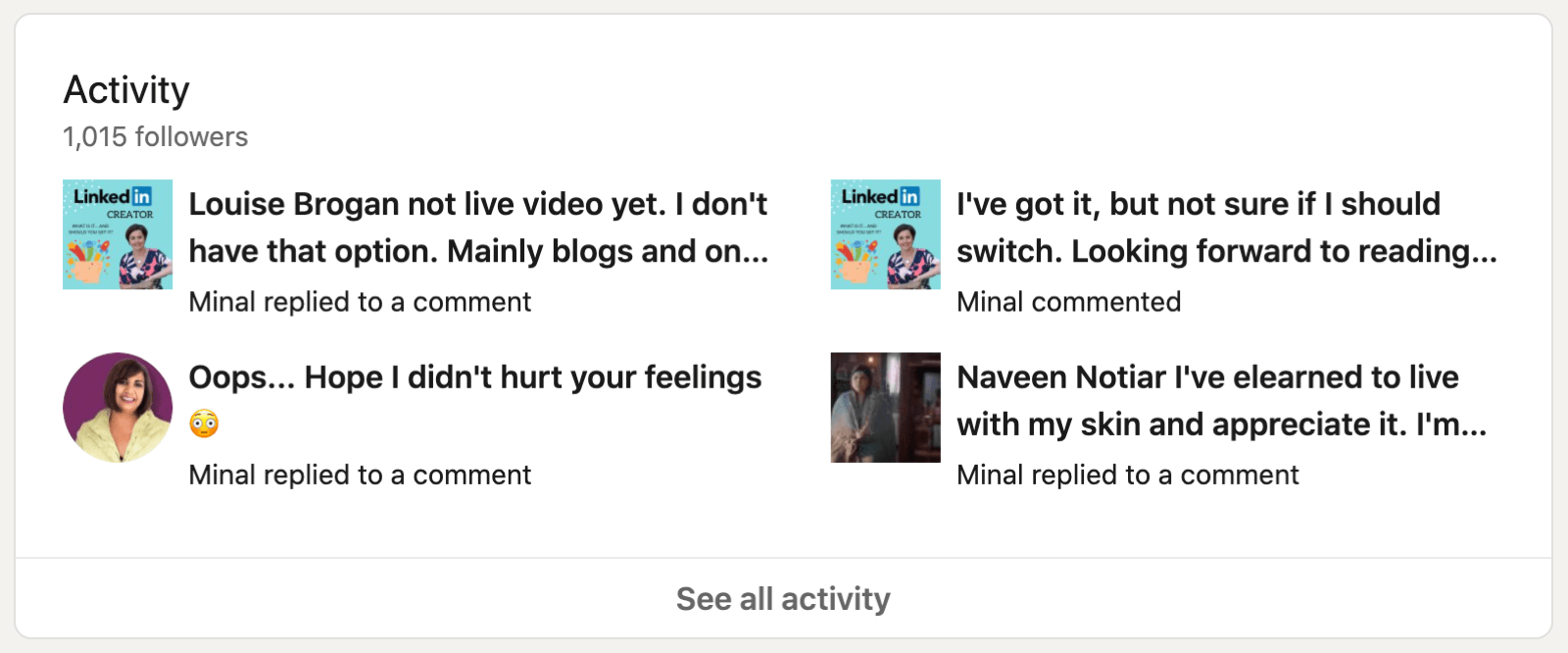Click 'Minal commented' under the top right entry
The width and height of the screenshot is (1568, 653).
(x=1068, y=302)
